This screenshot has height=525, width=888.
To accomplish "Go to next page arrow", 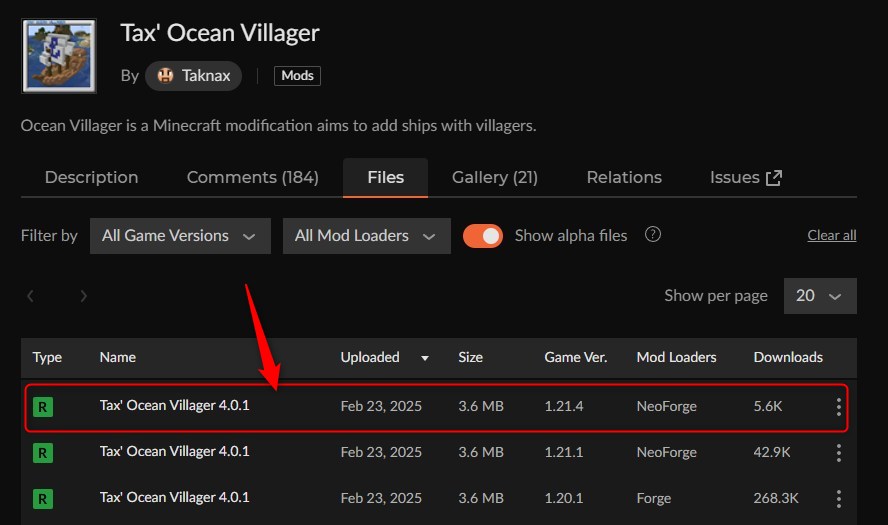I will [x=83, y=296].
